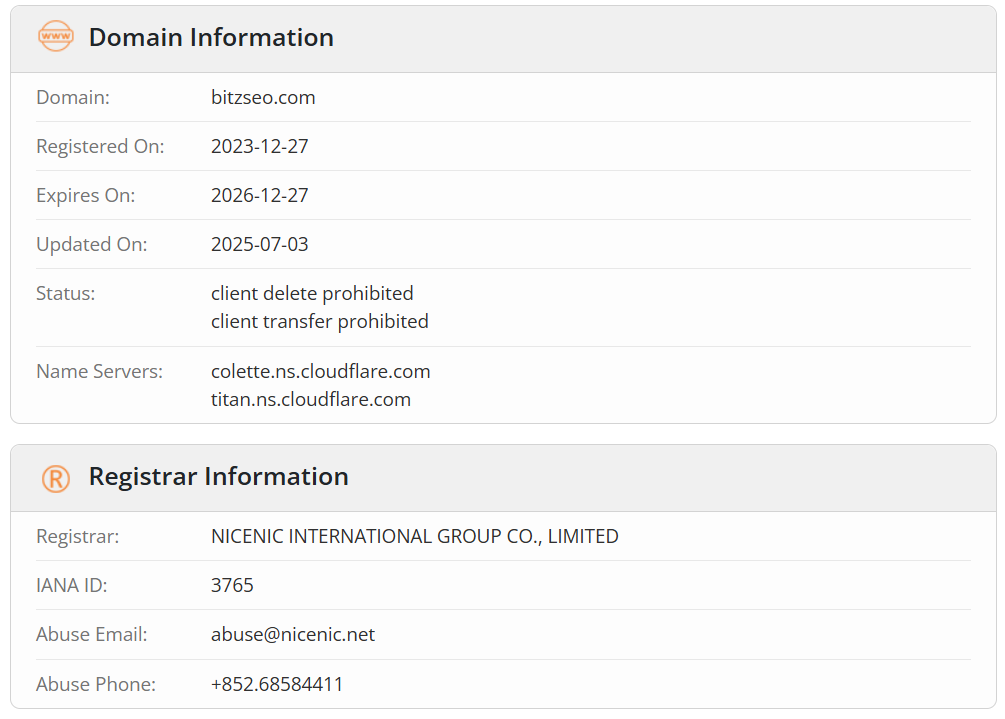The image size is (1005, 719).
Task: Click the Domain Information heading
Action: (x=211, y=37)
